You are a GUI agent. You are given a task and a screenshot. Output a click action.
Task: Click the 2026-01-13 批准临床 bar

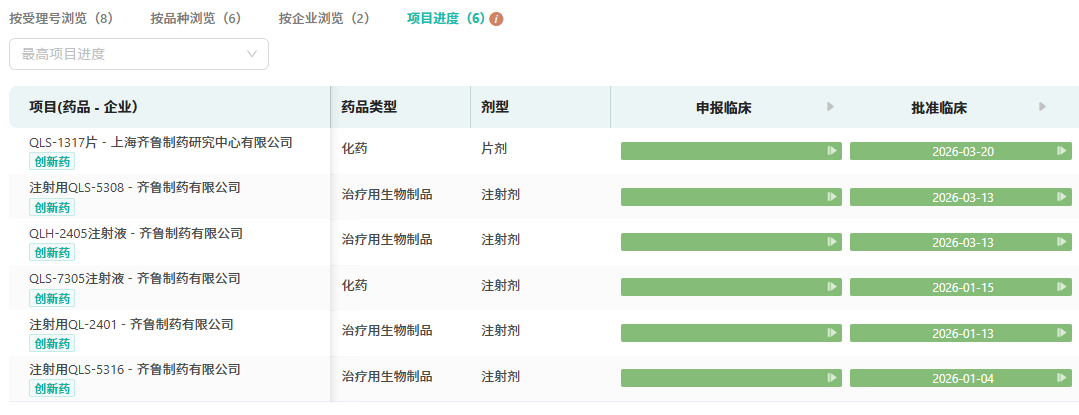961,332
